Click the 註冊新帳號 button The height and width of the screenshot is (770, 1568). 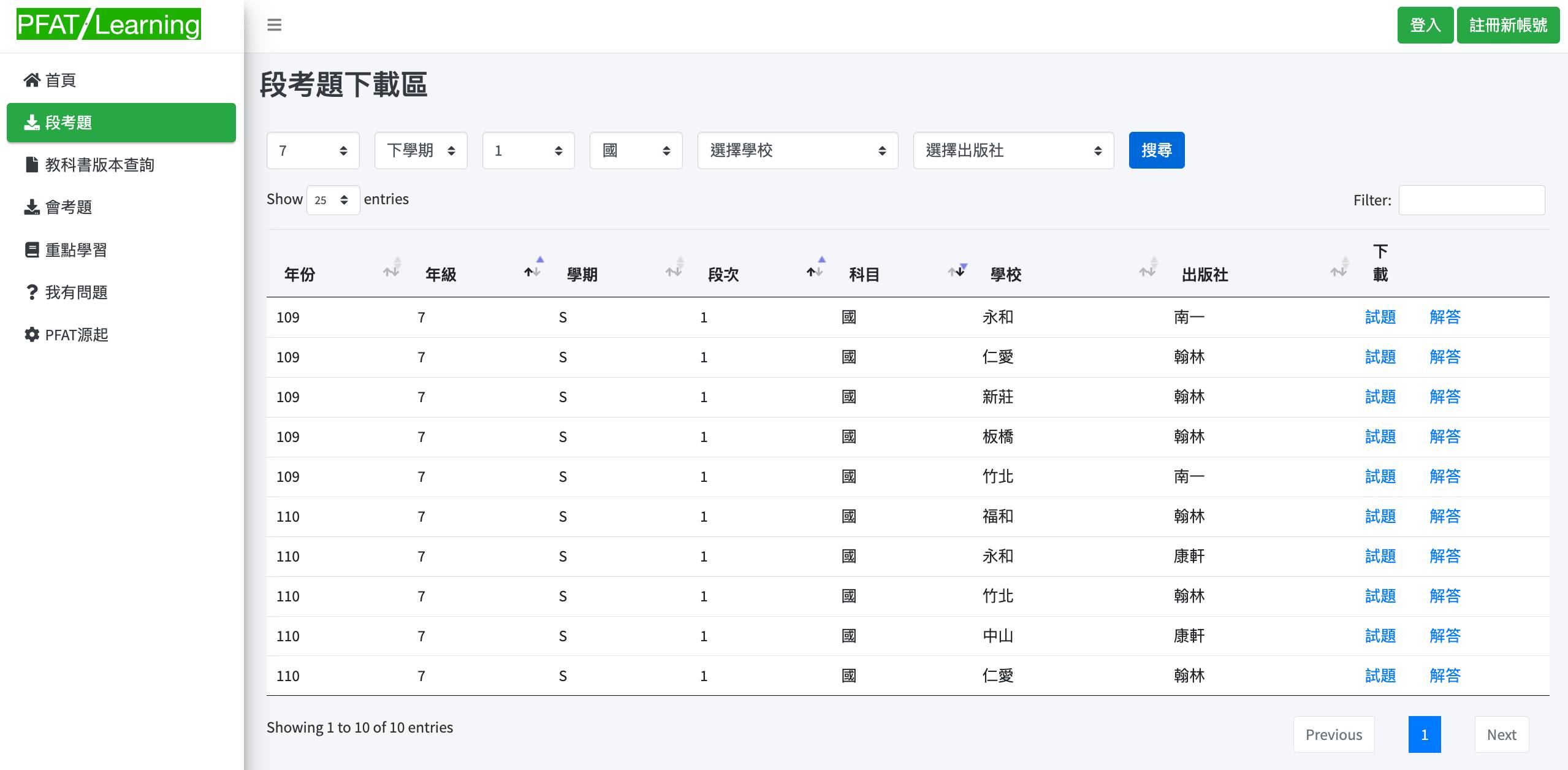1509,25
